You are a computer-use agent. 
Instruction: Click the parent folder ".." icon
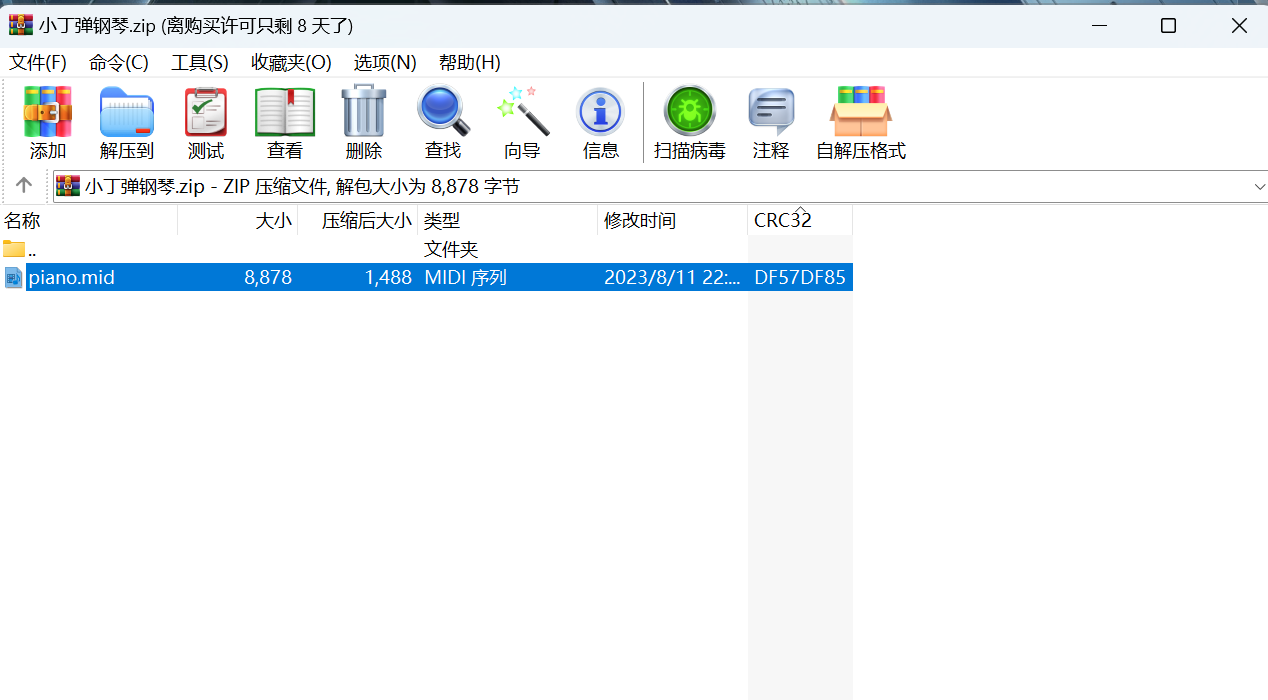point(14,249)
